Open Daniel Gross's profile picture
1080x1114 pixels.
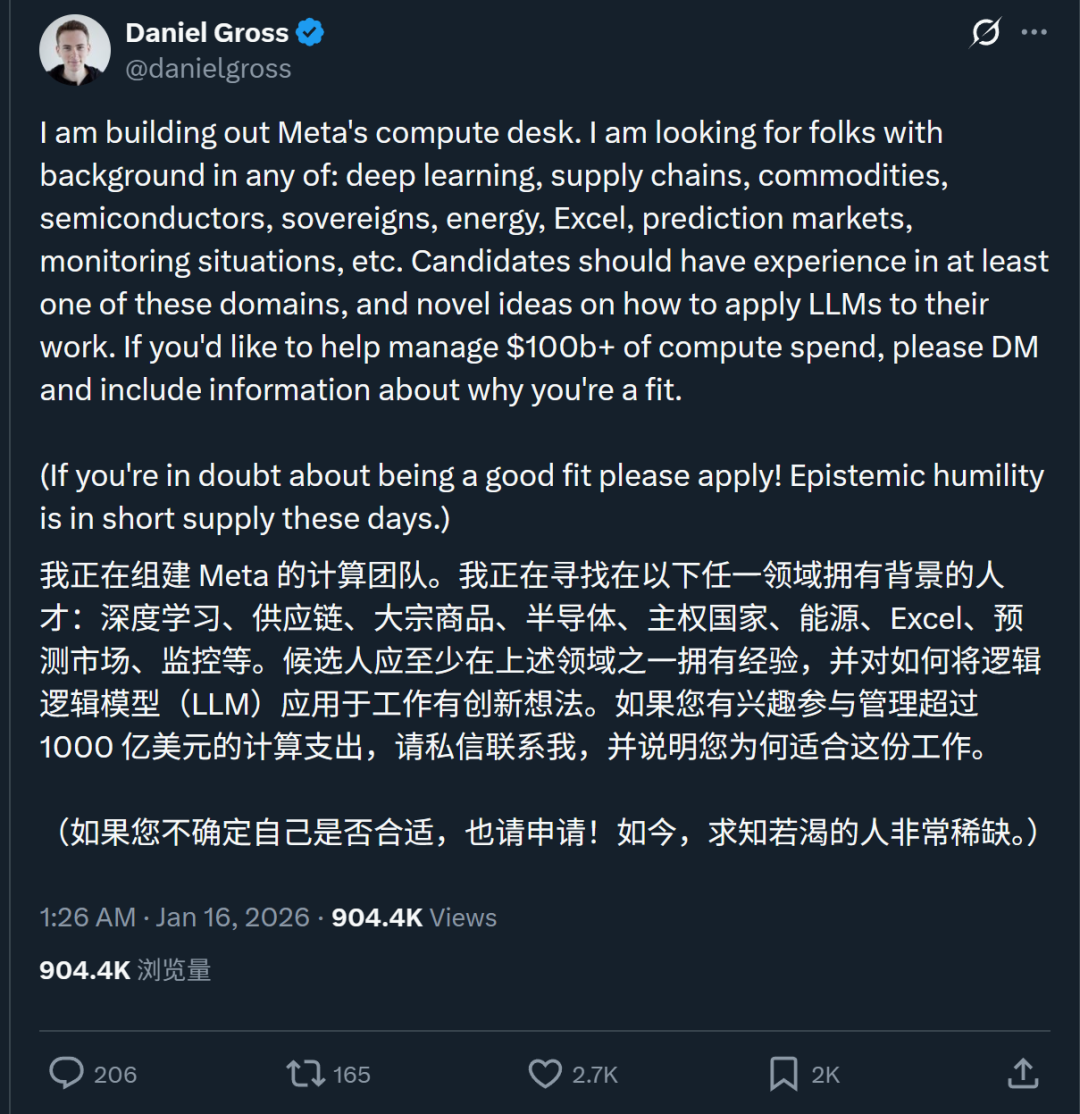tap(75, 50)
